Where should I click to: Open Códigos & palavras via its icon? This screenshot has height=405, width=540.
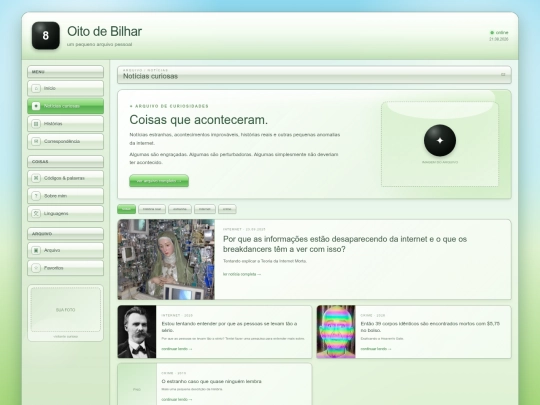point(36,178)
